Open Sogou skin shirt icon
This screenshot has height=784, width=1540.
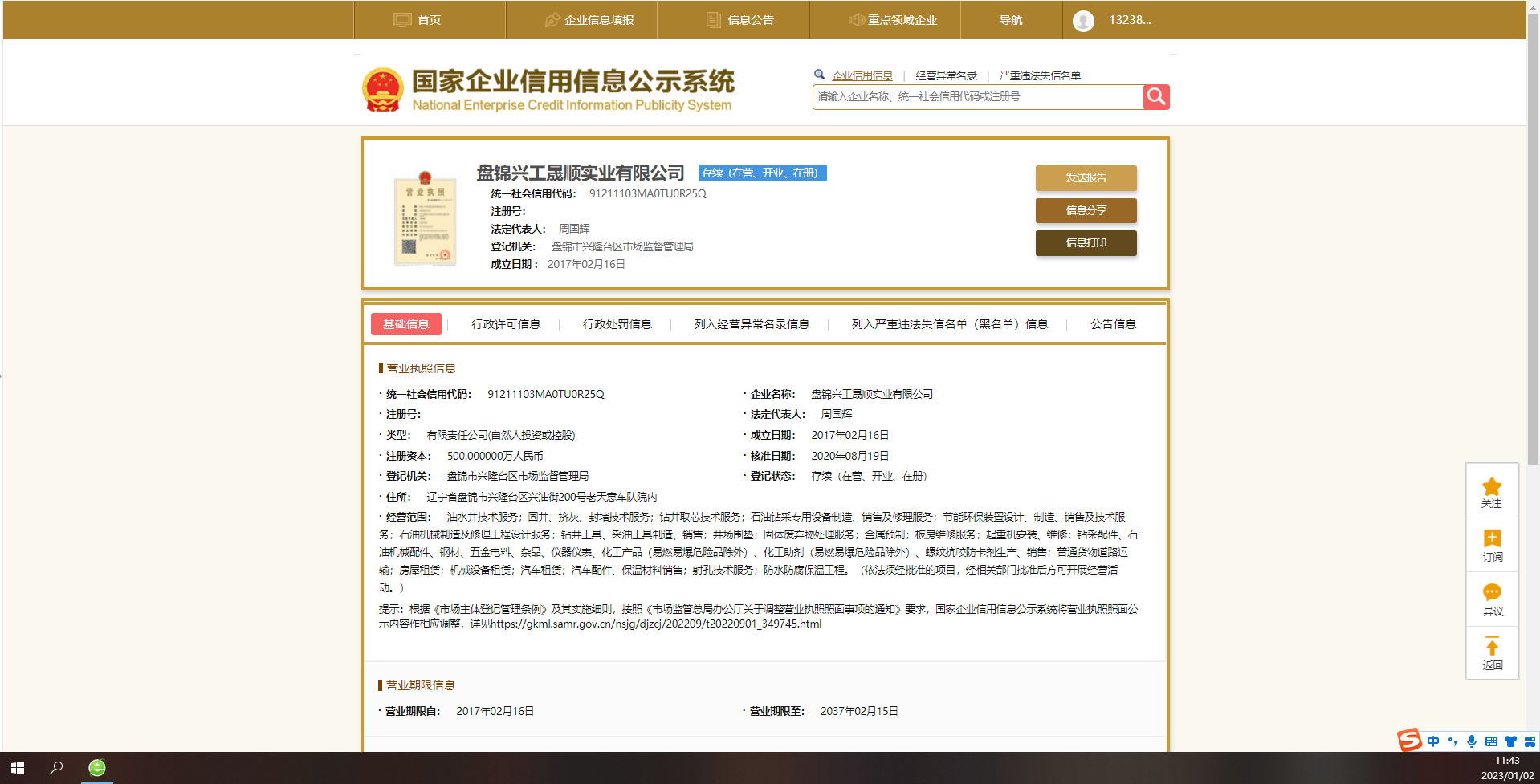coord(1510,741)
